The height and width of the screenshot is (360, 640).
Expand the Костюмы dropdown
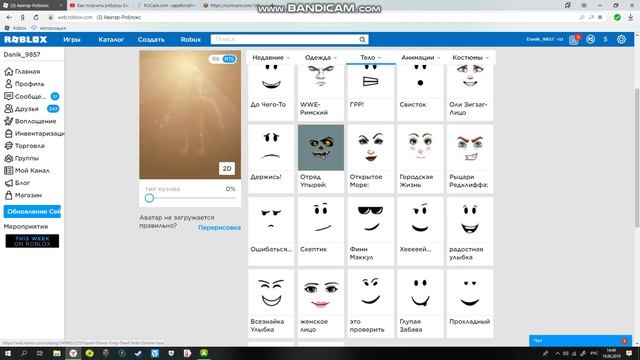coord(470,58)
